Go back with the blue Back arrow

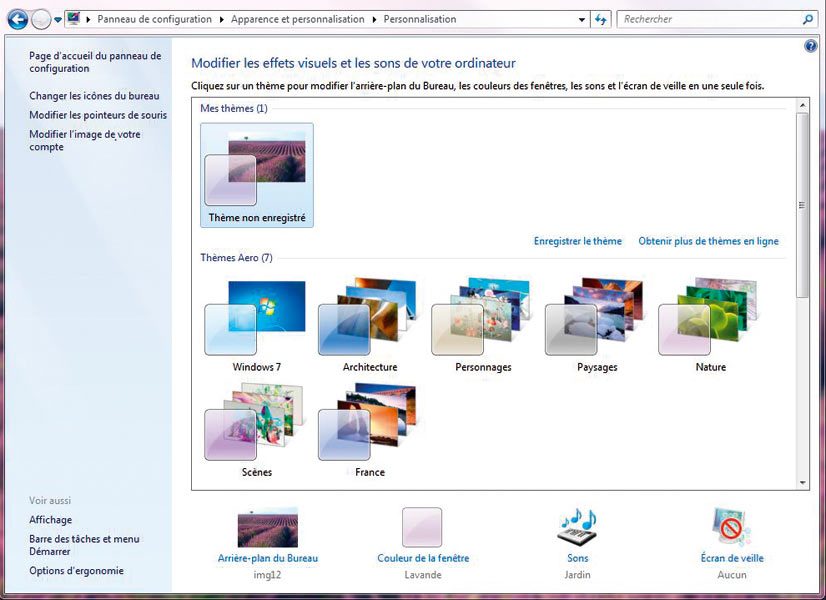click(17, 20)
